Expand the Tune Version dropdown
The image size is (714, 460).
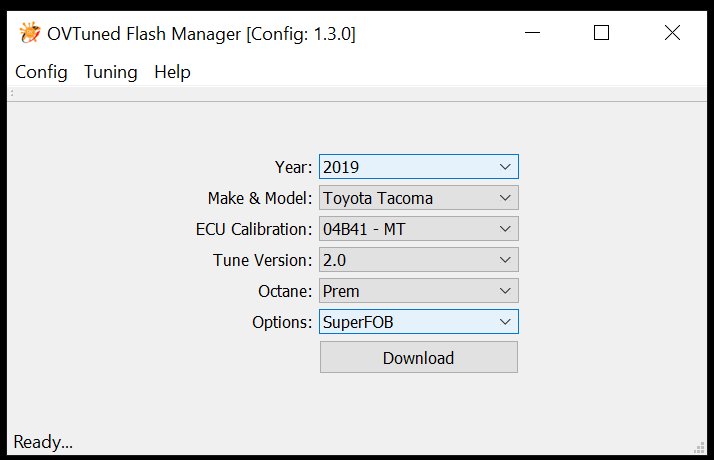click(x=418, y=260)
